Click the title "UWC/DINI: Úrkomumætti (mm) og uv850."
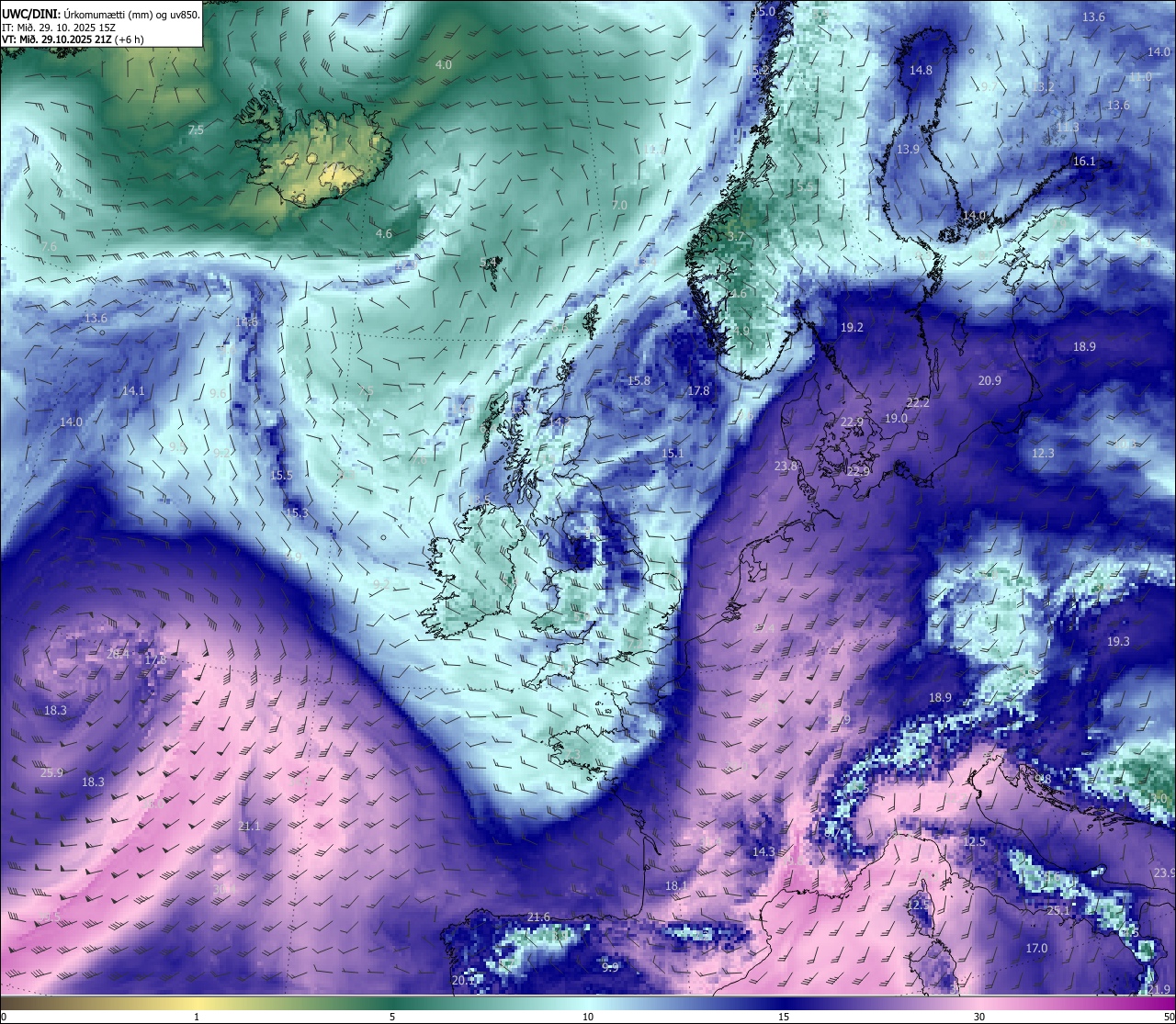 (101, 14)
